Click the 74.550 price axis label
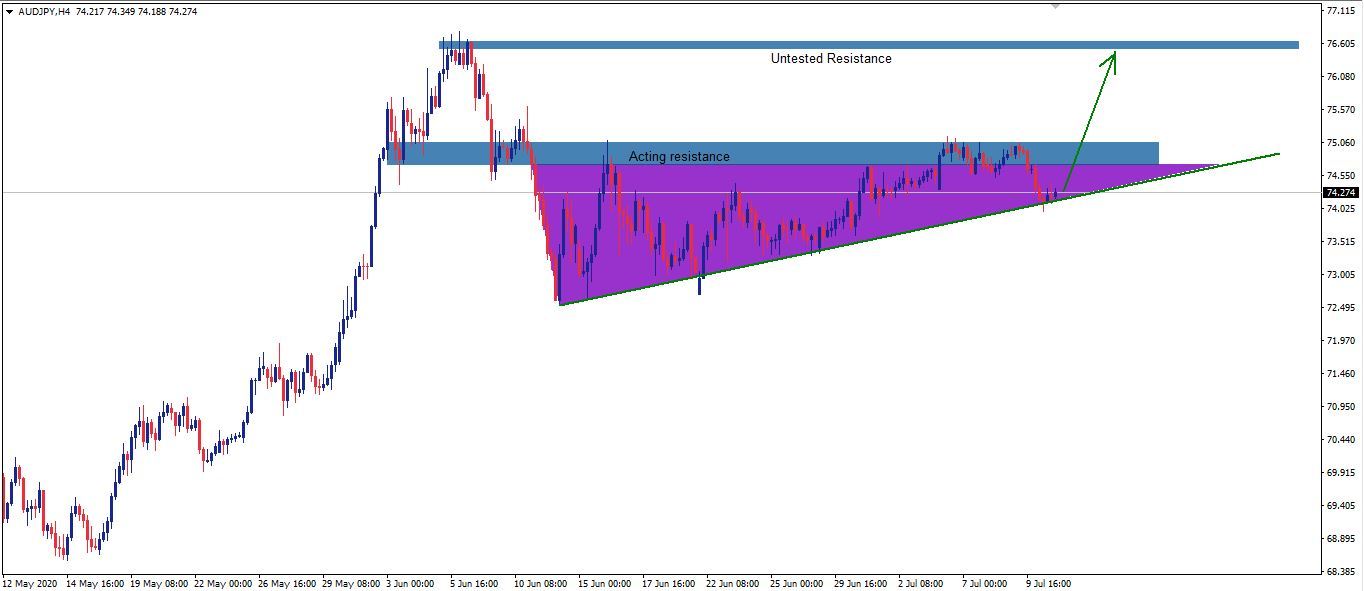 point(1340,176)
